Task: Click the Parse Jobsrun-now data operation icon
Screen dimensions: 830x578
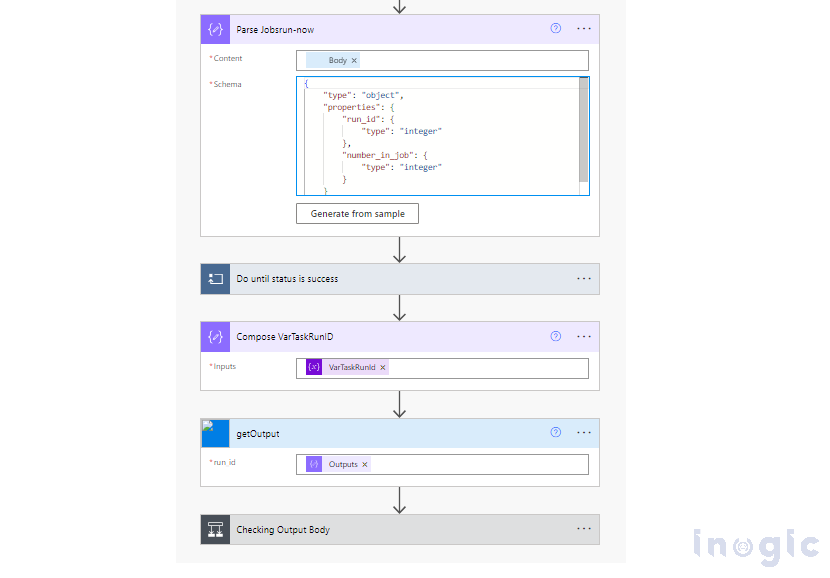Action: coord(215,29)
